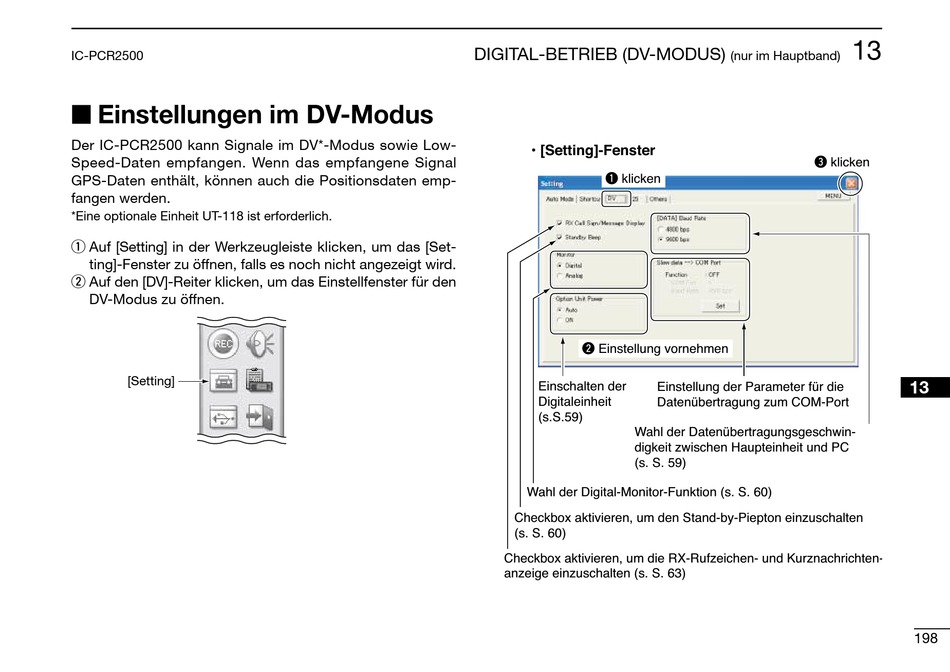Select 4800 bps baud rate
Image resolution: width=950 pixels, height=672 pixels.
coord(661,230)
